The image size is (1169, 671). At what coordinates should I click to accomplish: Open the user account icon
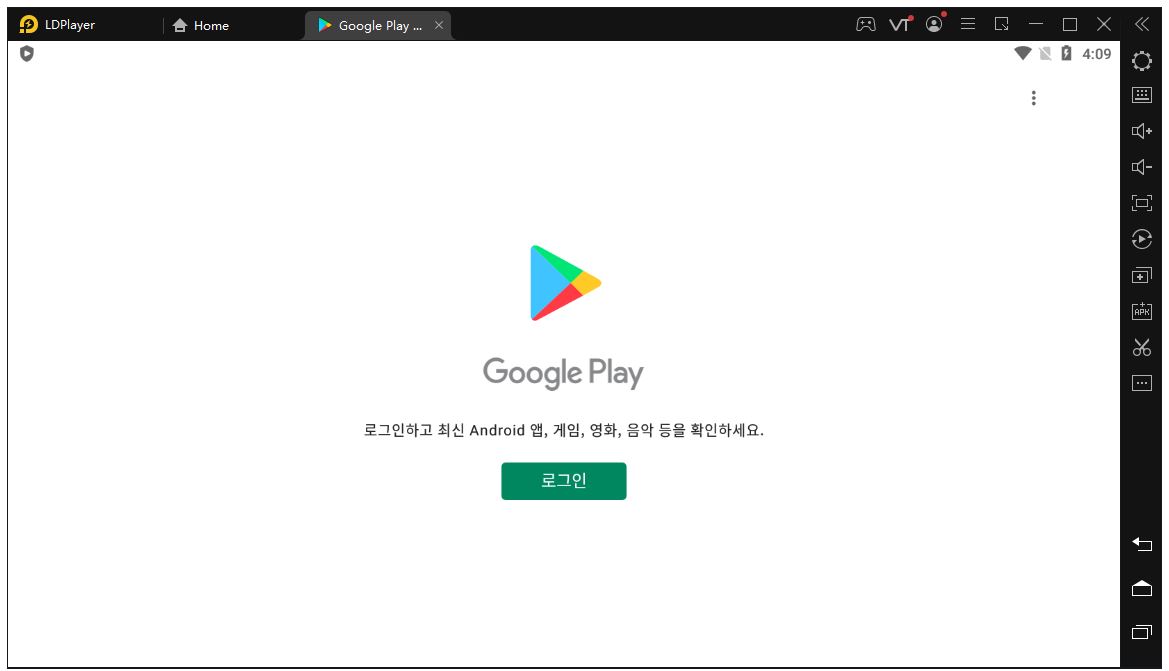[934, 25]
